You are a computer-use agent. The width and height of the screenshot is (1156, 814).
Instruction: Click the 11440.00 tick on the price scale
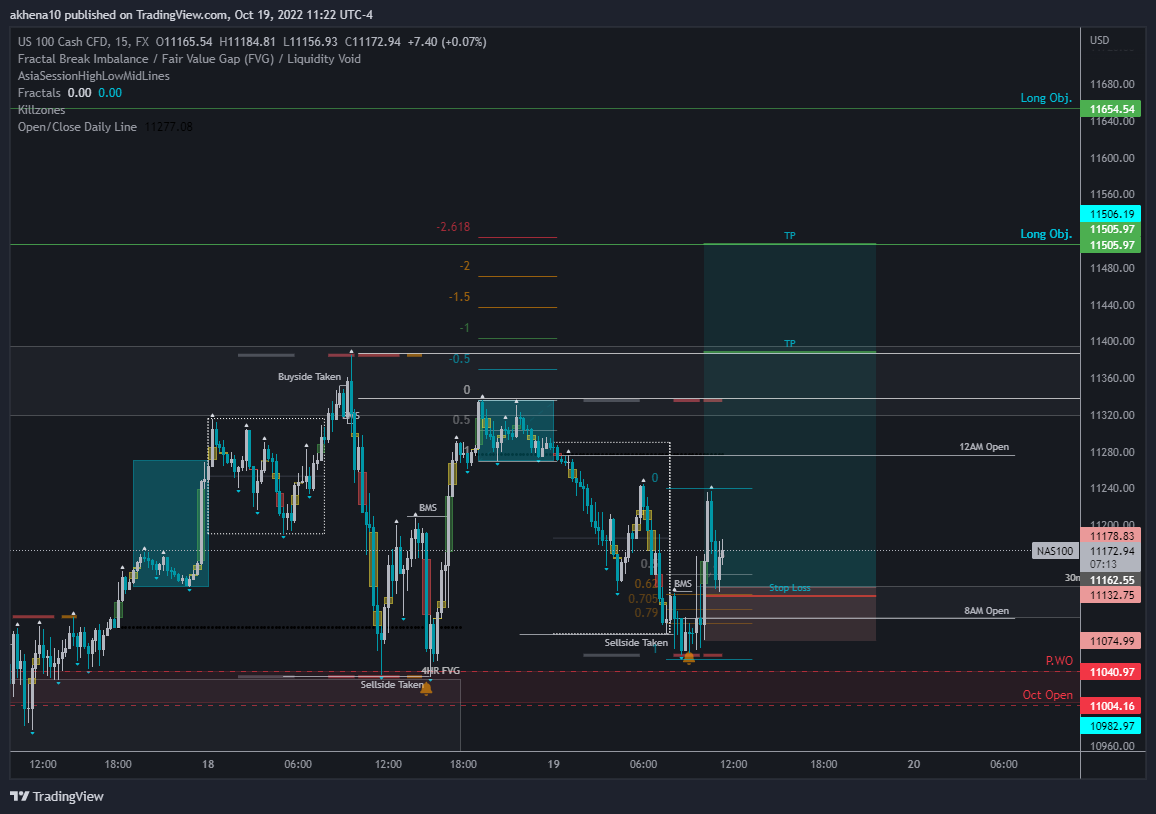pos(1112,305)
